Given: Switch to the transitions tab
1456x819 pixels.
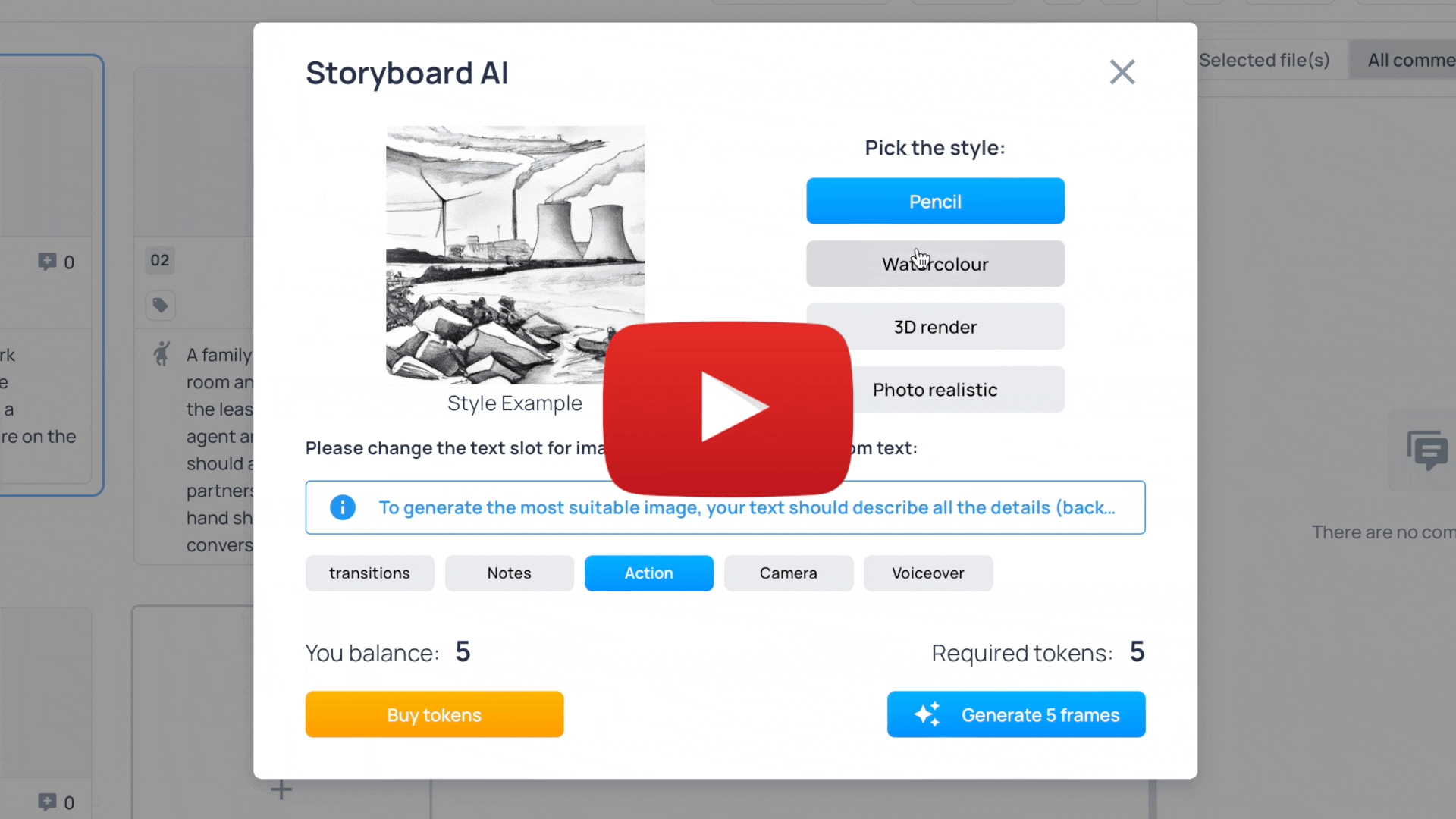Looking at the screenshot, I should coord(370,572).
